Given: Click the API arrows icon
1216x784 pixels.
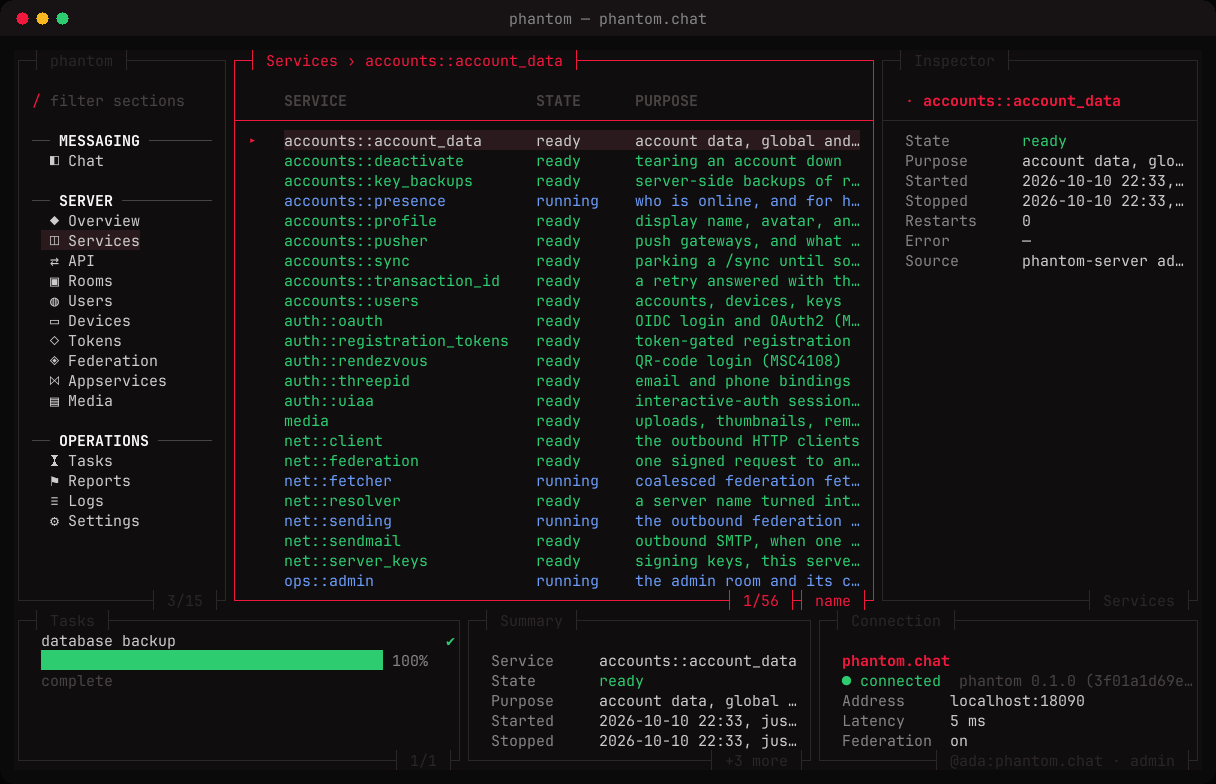Looking at the screenshot, I should (x=55, y=261).
